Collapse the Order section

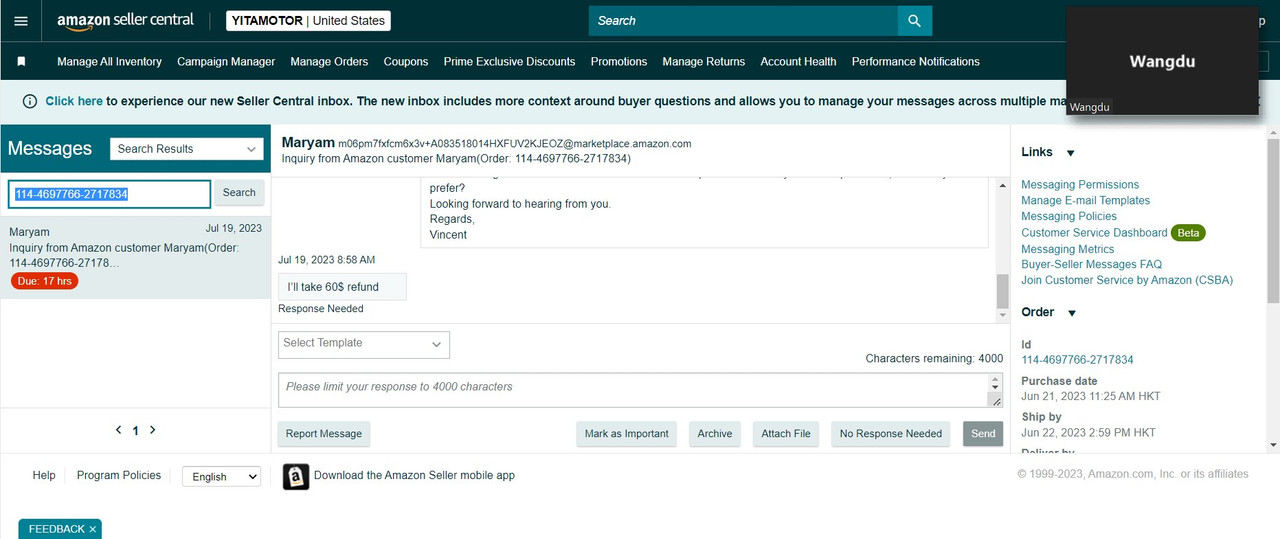click(x=1072, y=313)
